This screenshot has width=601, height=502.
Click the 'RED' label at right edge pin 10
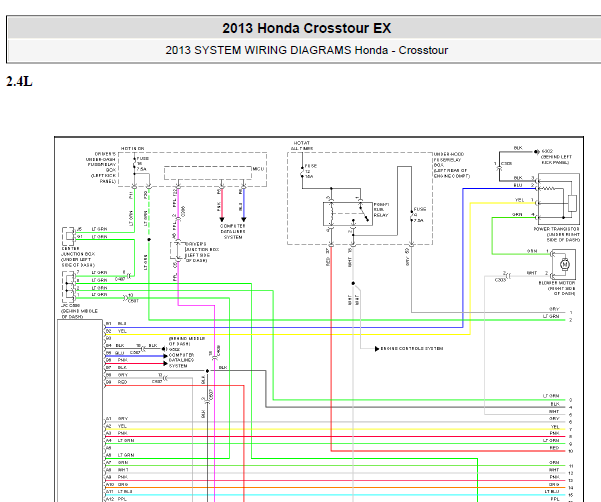click(x=555, y=448)
